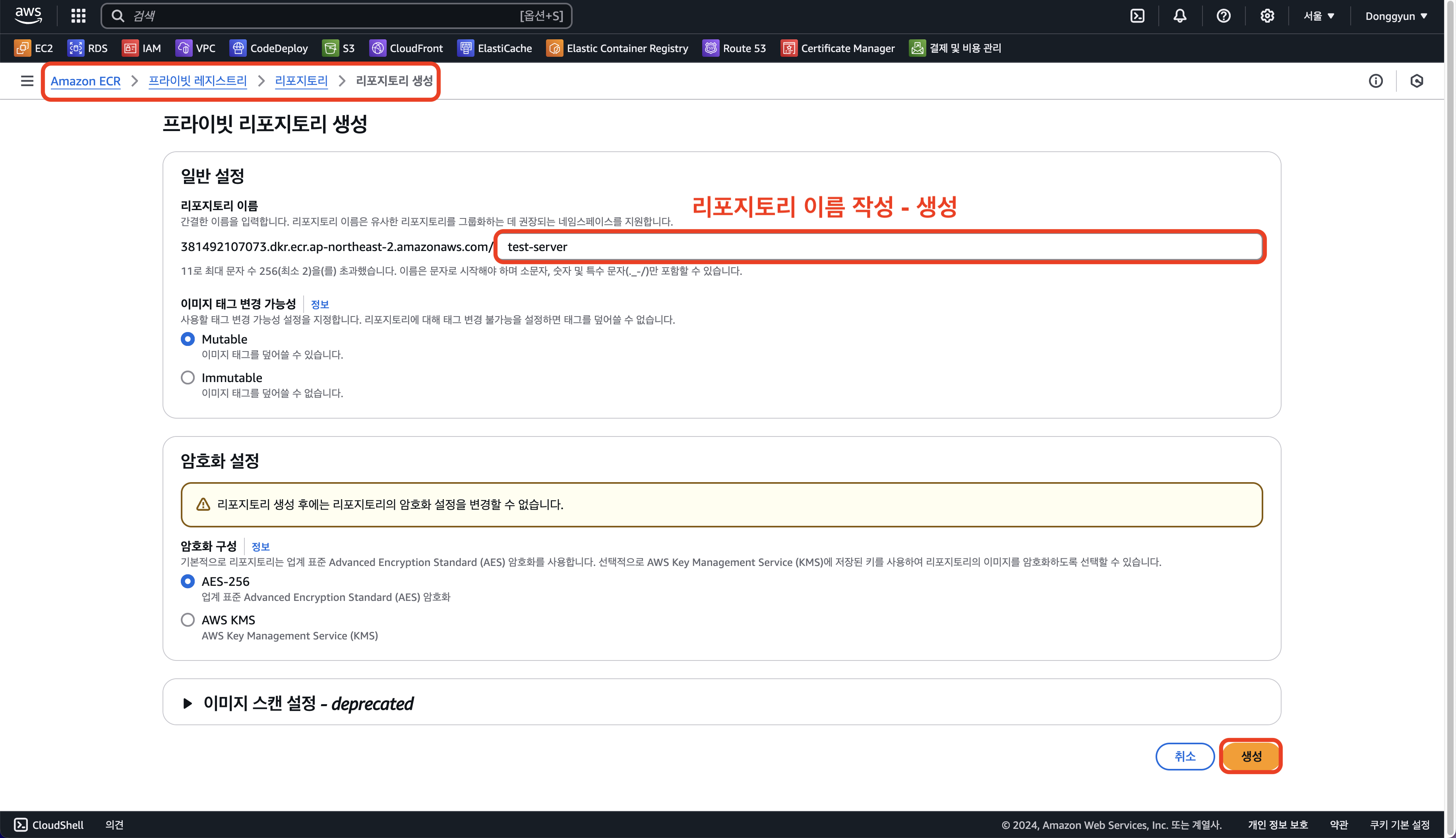The height and width of the screenshot is (838, 1456).
Task: Open settings gear in top bar
Action: coord(1266,15)
